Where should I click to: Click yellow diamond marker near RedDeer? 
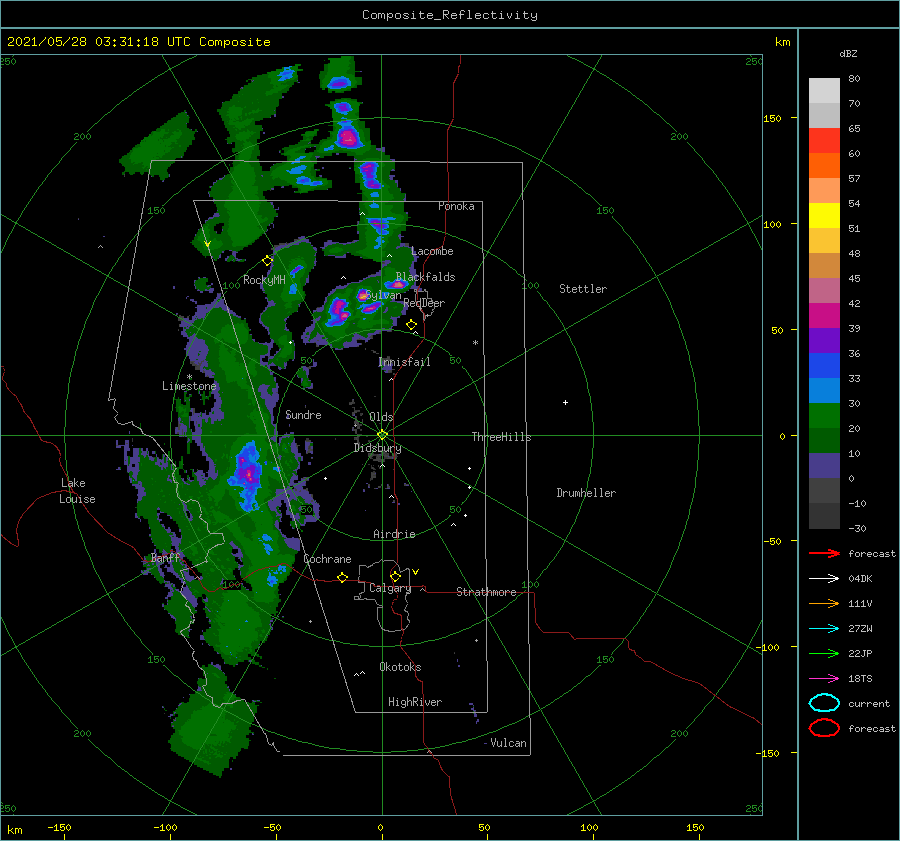tap(411, 325)
